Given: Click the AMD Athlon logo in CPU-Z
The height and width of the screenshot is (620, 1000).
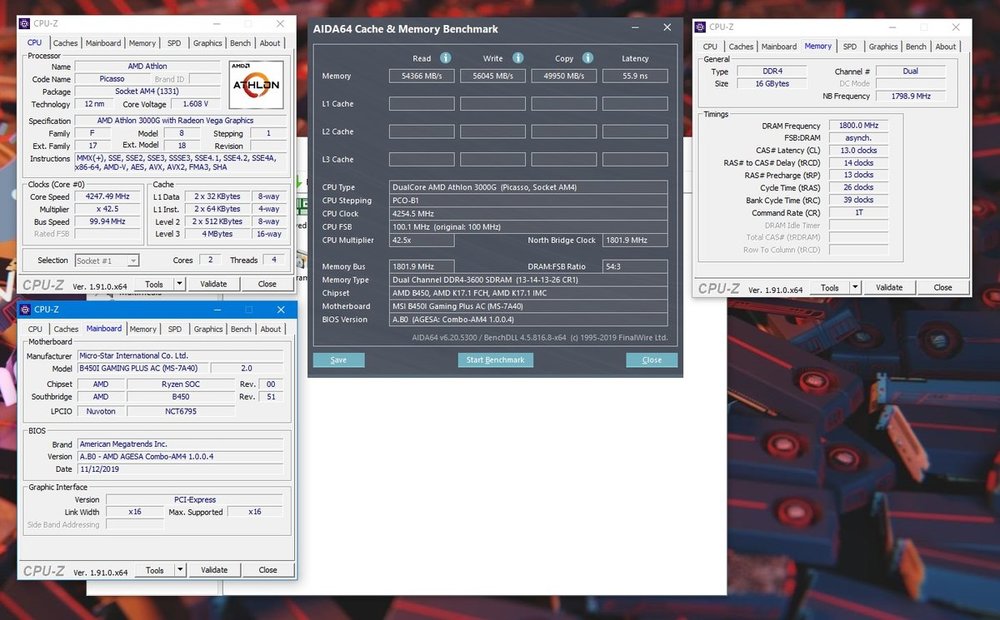Looking at the screenshot, I should [x=256, y=84].
